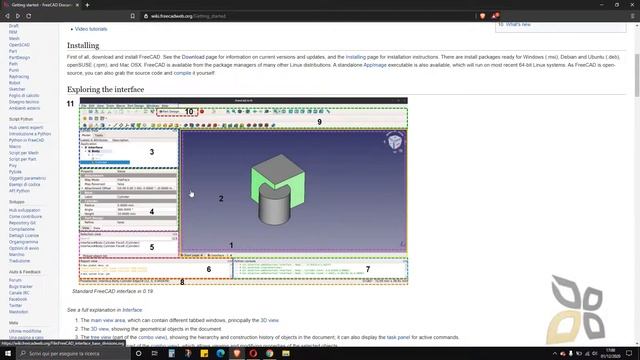The height and width of the screenshot is (360, 640).
Task: Click the page vertical scrollbar thumb
Action: 636,75
